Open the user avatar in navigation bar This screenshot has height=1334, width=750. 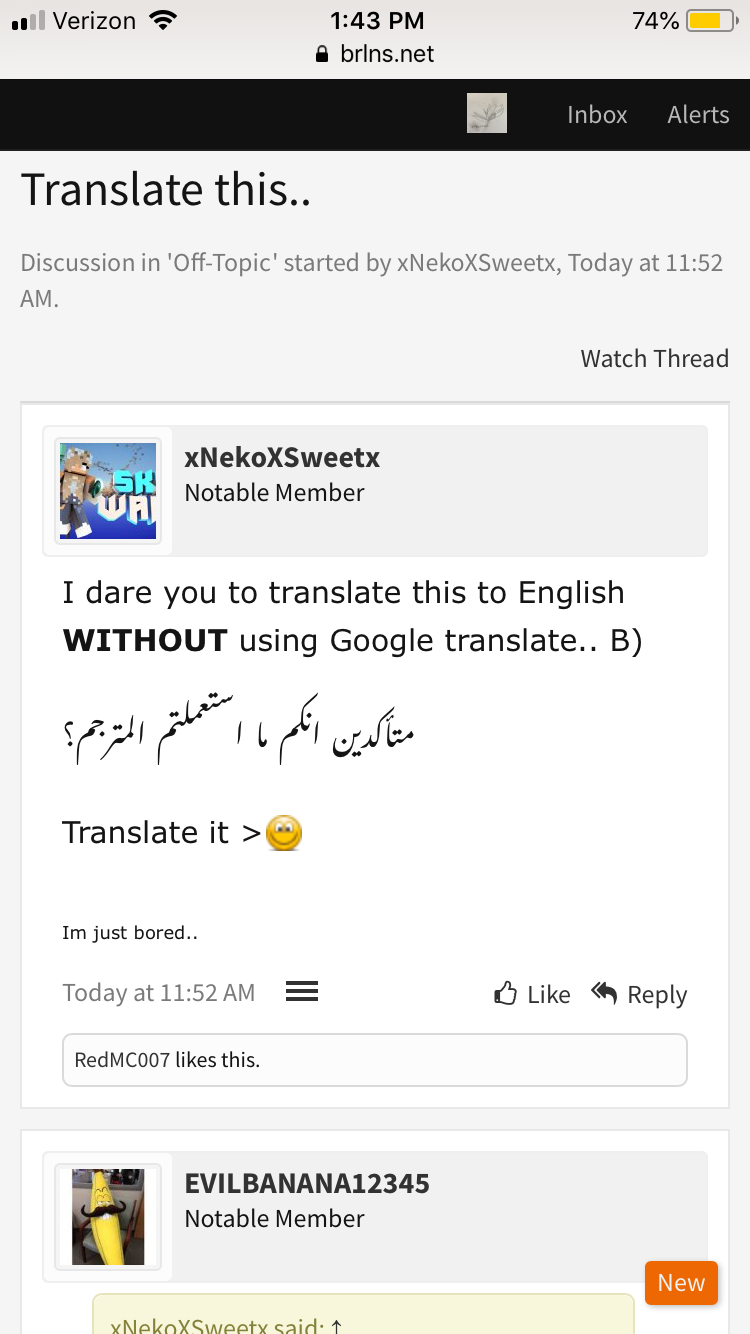pos(487,113)
